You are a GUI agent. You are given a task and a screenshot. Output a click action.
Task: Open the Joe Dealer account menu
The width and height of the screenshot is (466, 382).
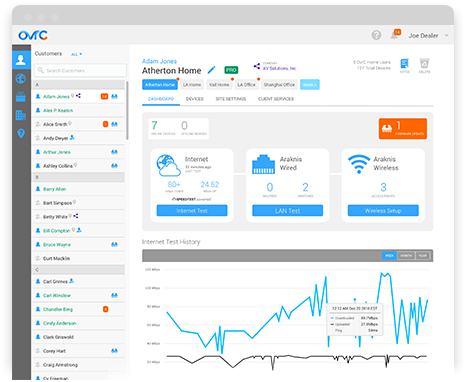click(x=428, y=35)
